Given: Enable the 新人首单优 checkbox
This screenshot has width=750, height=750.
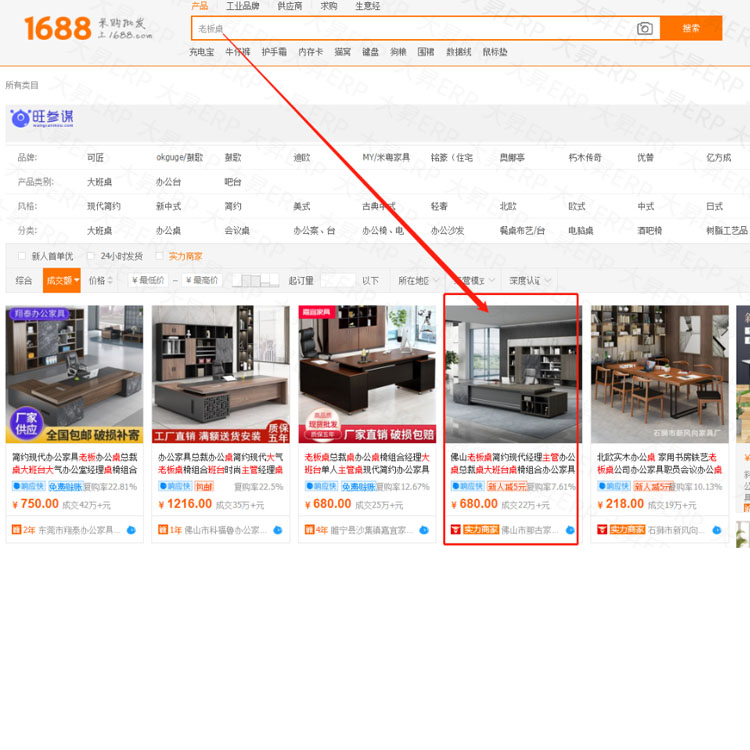Looking at the screenshot, I should (x=22, y=256).
